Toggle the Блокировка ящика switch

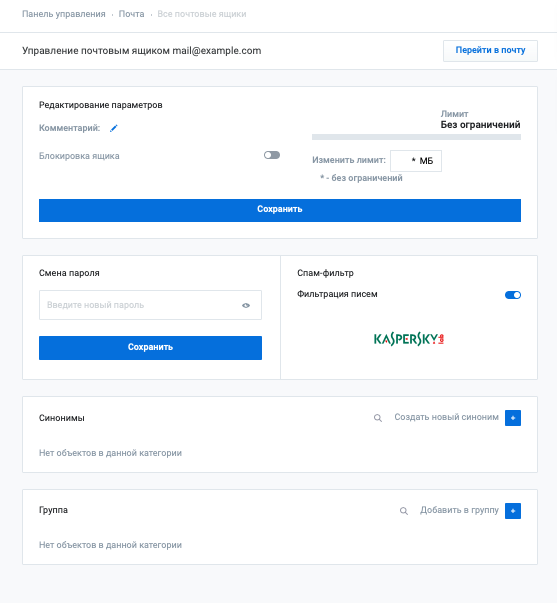tap(272, 155)
